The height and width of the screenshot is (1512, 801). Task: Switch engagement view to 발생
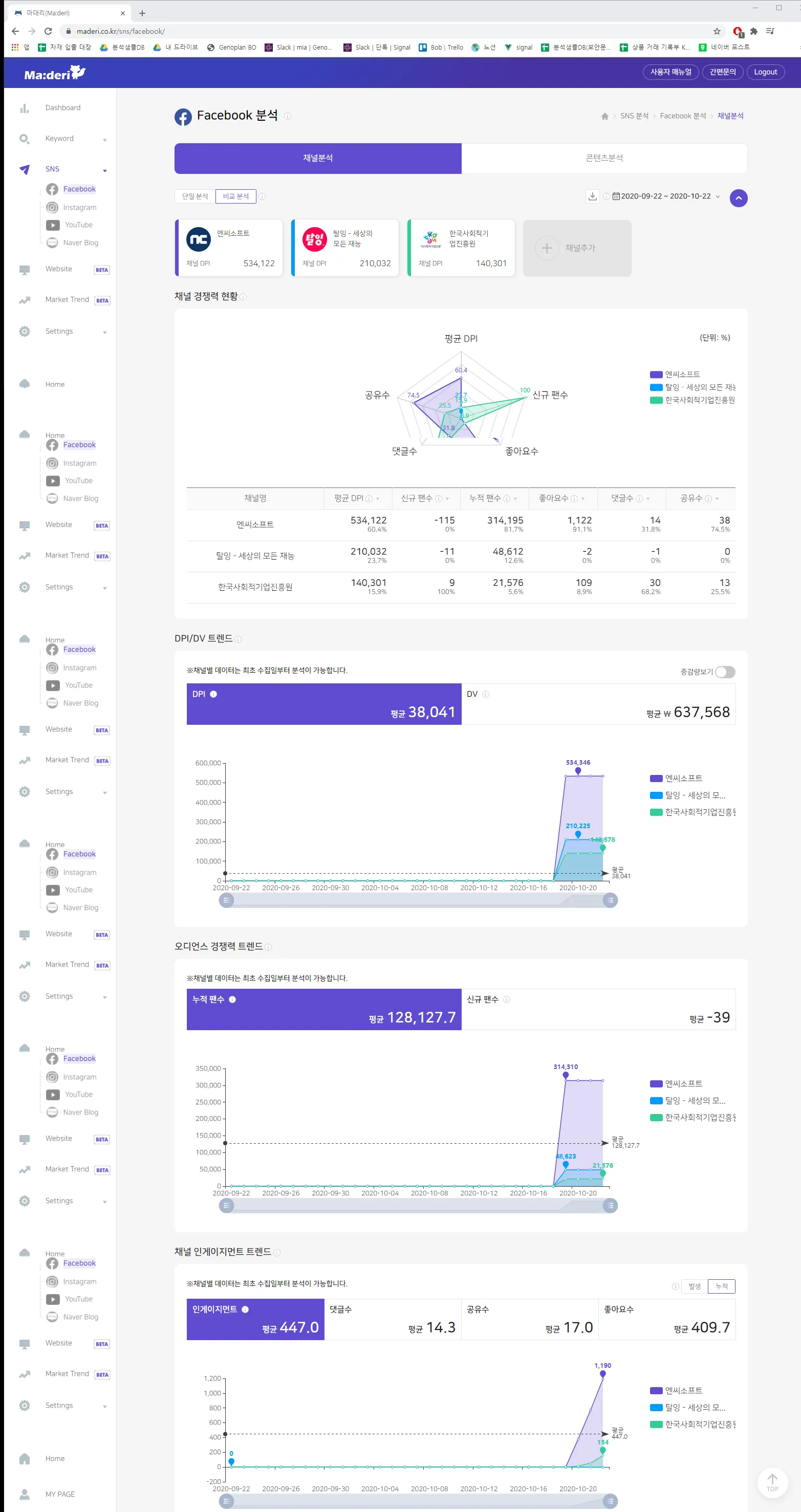coord(694,1286)
